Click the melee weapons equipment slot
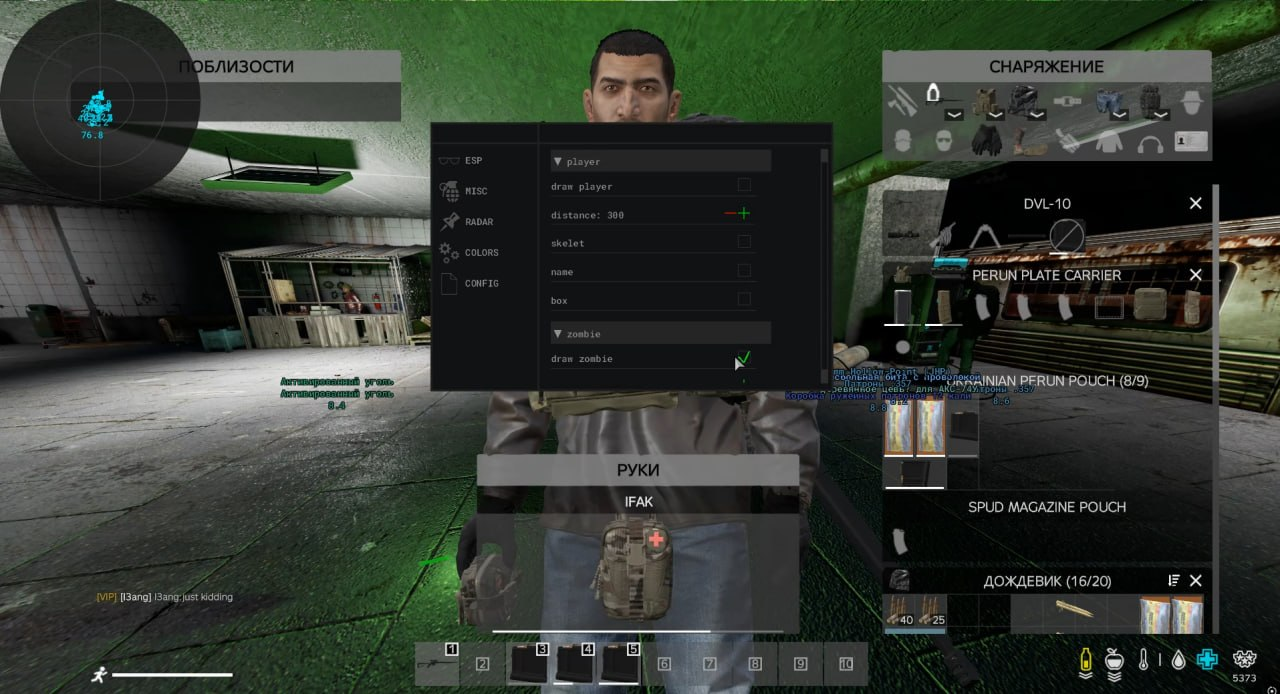 point(902,101)
